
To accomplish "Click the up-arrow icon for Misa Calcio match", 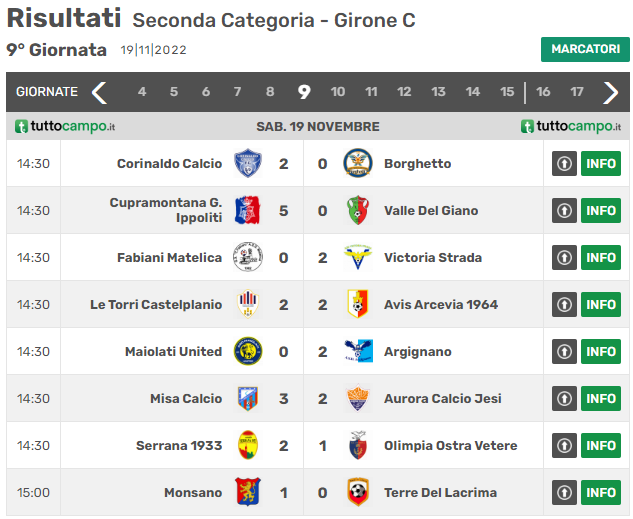I will click(564, 398).
